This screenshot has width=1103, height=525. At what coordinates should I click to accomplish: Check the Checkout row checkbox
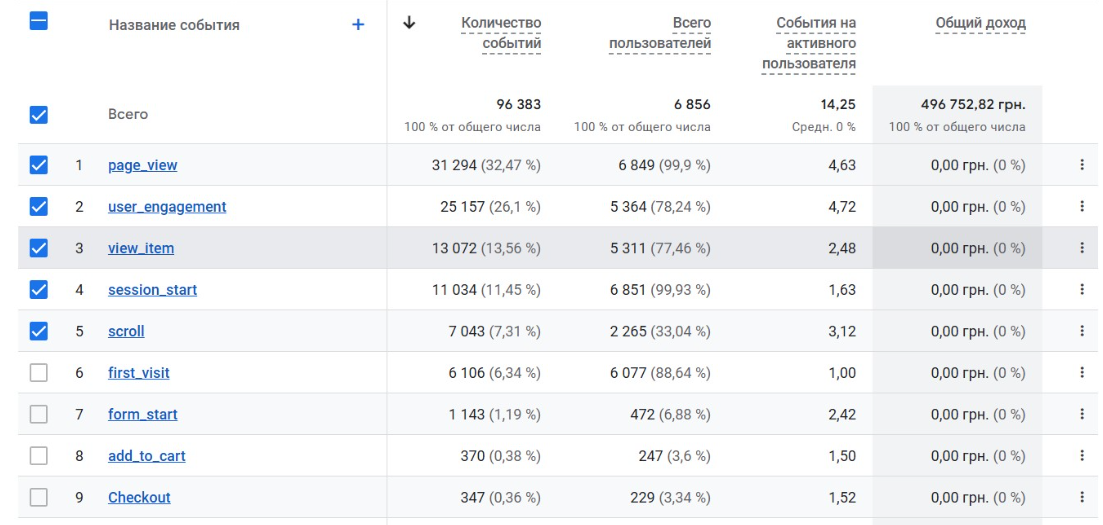tap(39, 497)
